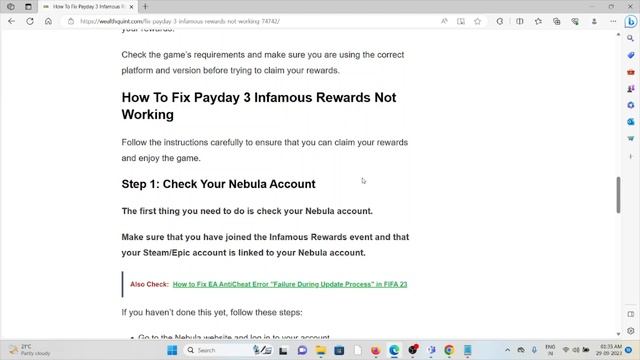Image resolution: width=640 pixels, height=360 pixels.
Task: Open the browser home page
Action: pyautogui.click(x=48, y=21)
